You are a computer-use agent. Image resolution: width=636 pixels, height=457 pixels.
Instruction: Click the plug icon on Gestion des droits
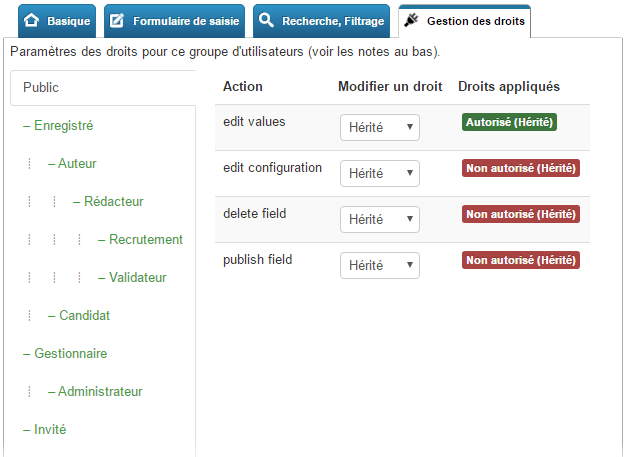[411, 20]
